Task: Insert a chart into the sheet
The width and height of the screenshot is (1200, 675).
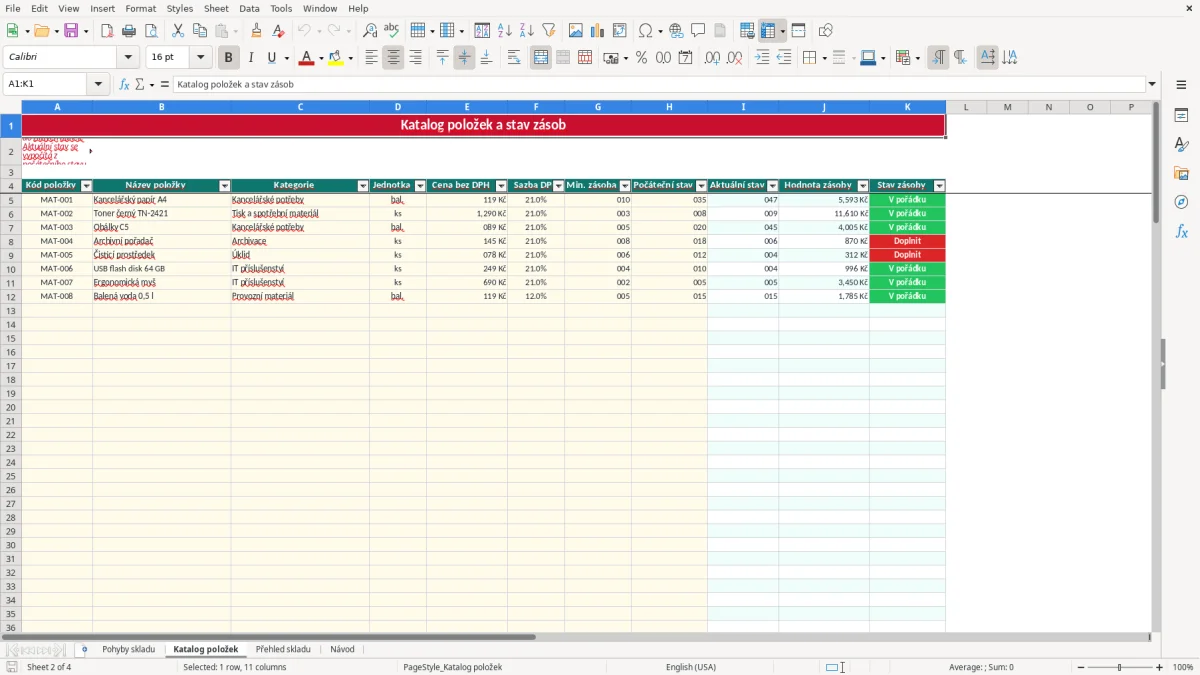Action: click(597, 31)
